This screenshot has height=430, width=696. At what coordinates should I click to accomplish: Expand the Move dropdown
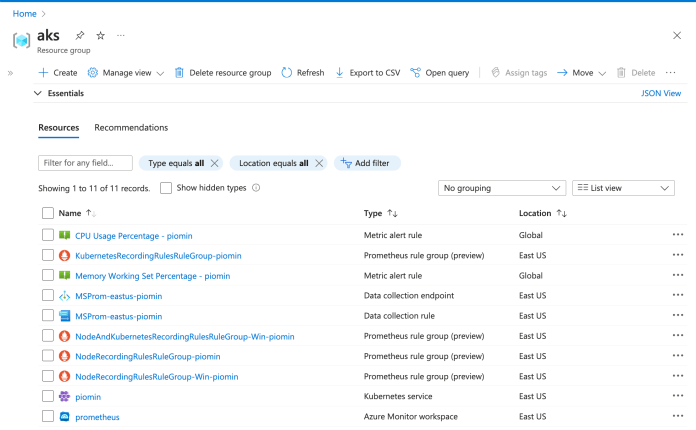[602, 73]
